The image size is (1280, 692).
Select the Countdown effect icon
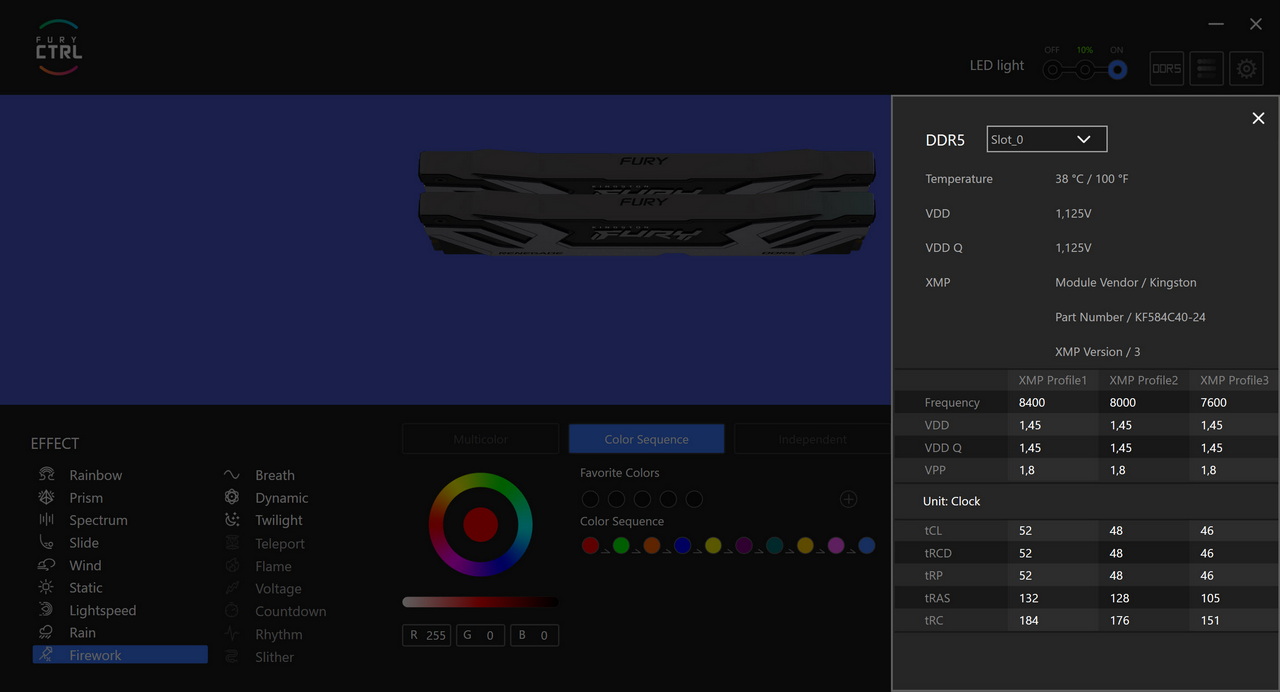232,611
